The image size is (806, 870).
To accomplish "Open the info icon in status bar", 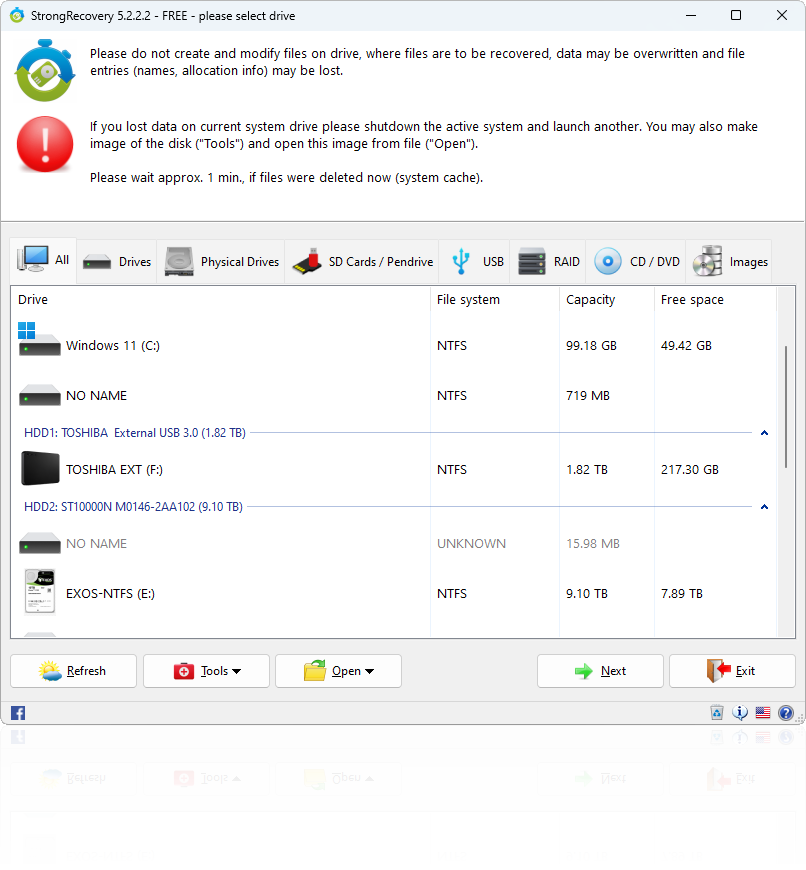I will [x=740, y=712].
